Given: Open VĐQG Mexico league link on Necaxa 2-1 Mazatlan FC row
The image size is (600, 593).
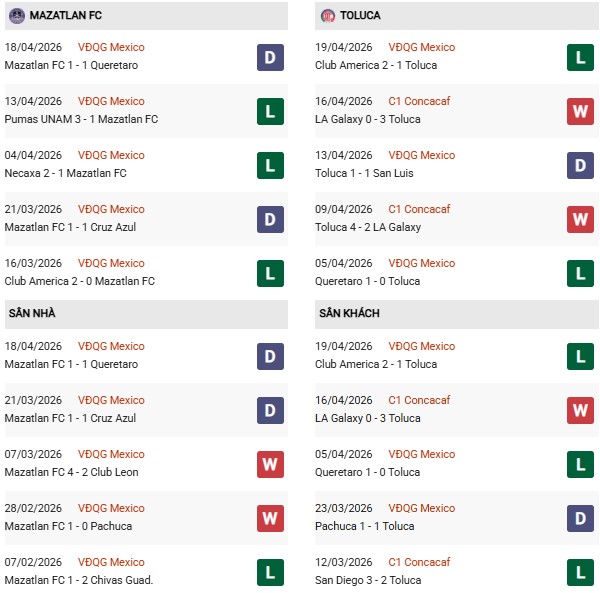Looking at the screenshot, I should (111, 155).
